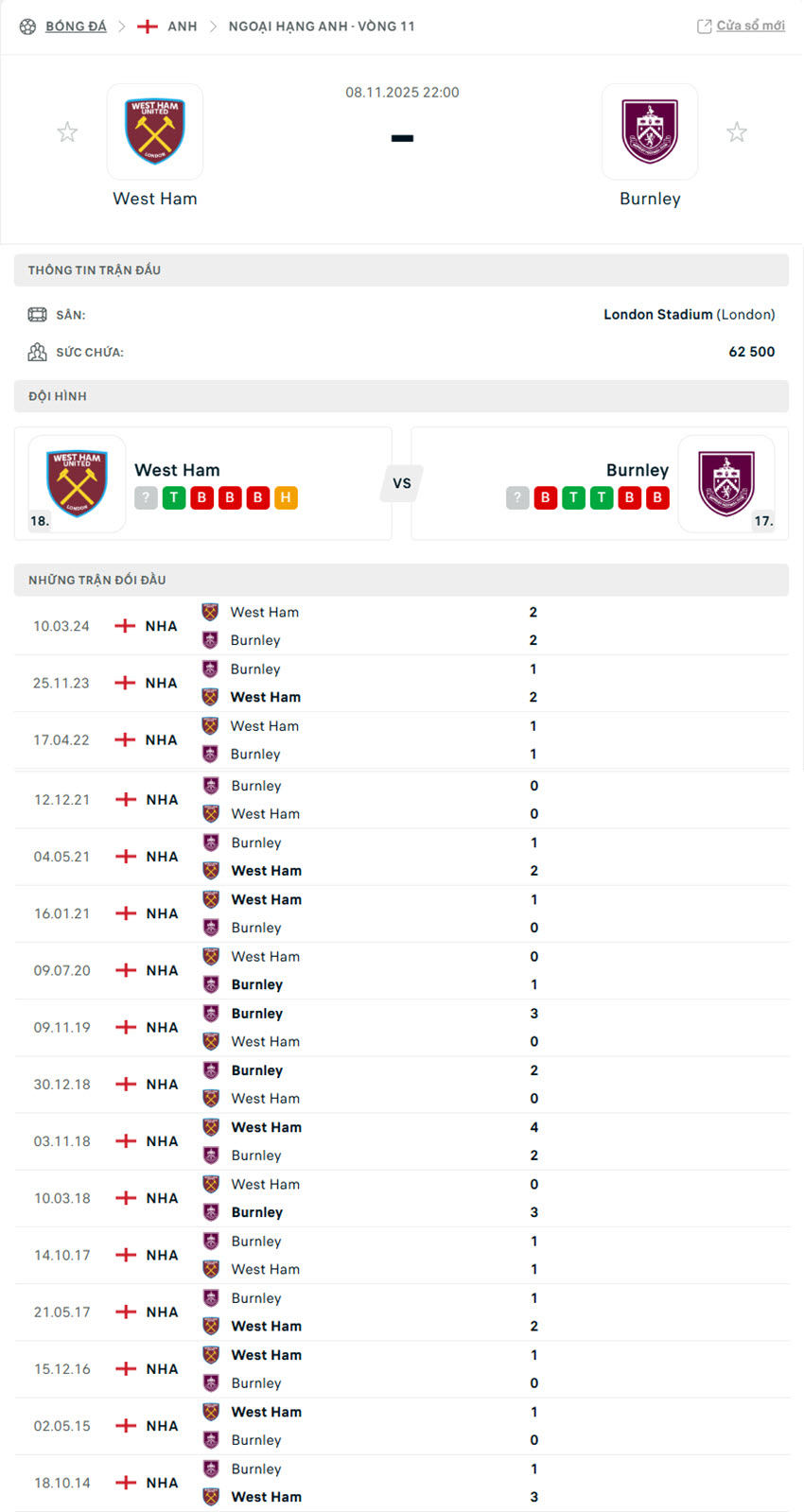Collapse the THÔNG TIN TRẬN ĐẤU section

click(93, 269)
